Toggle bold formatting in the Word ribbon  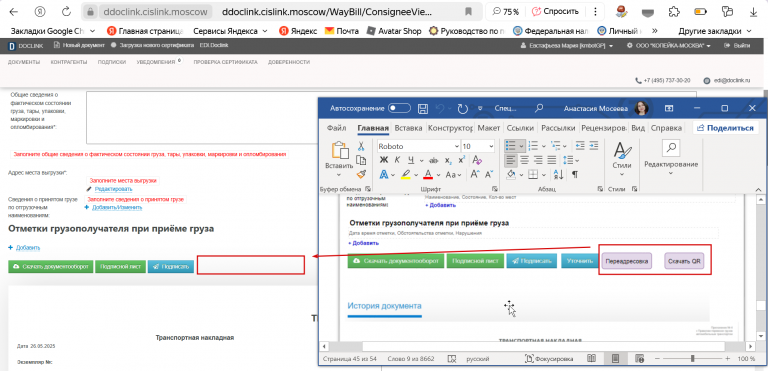[384, 160]
